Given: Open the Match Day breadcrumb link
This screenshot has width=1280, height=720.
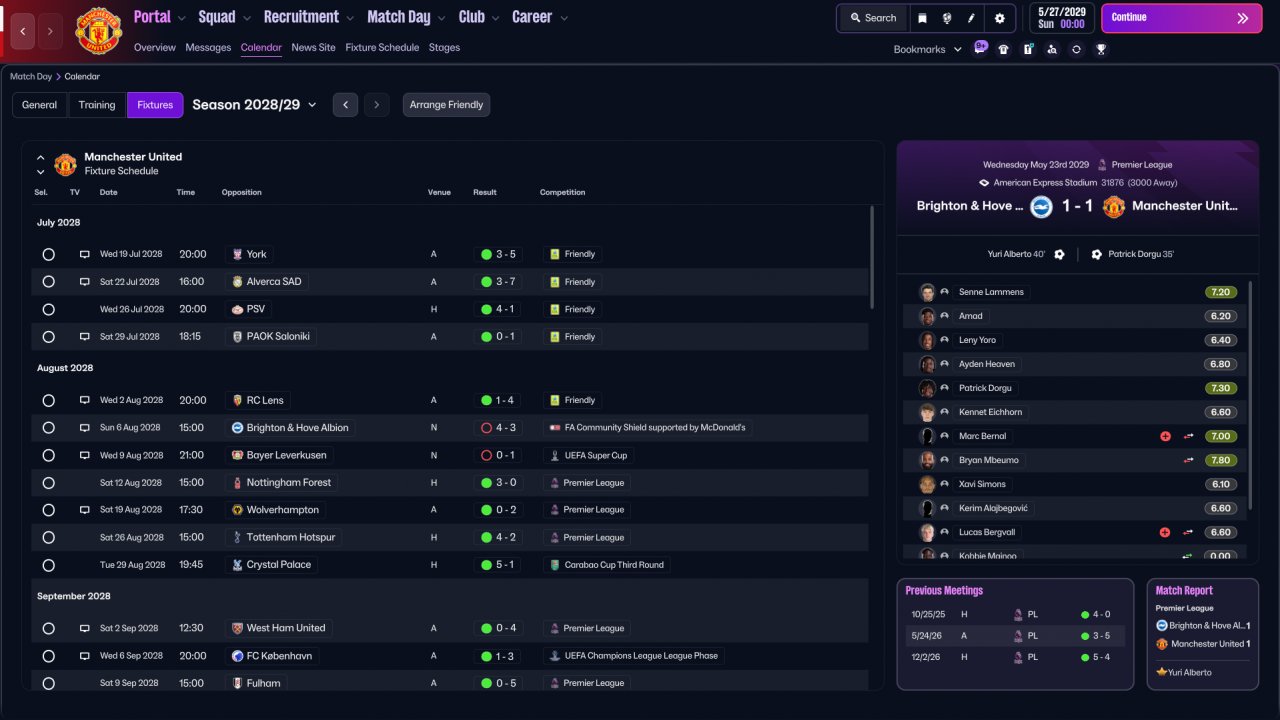Looking at the screenshot, I should pos(31,76).
